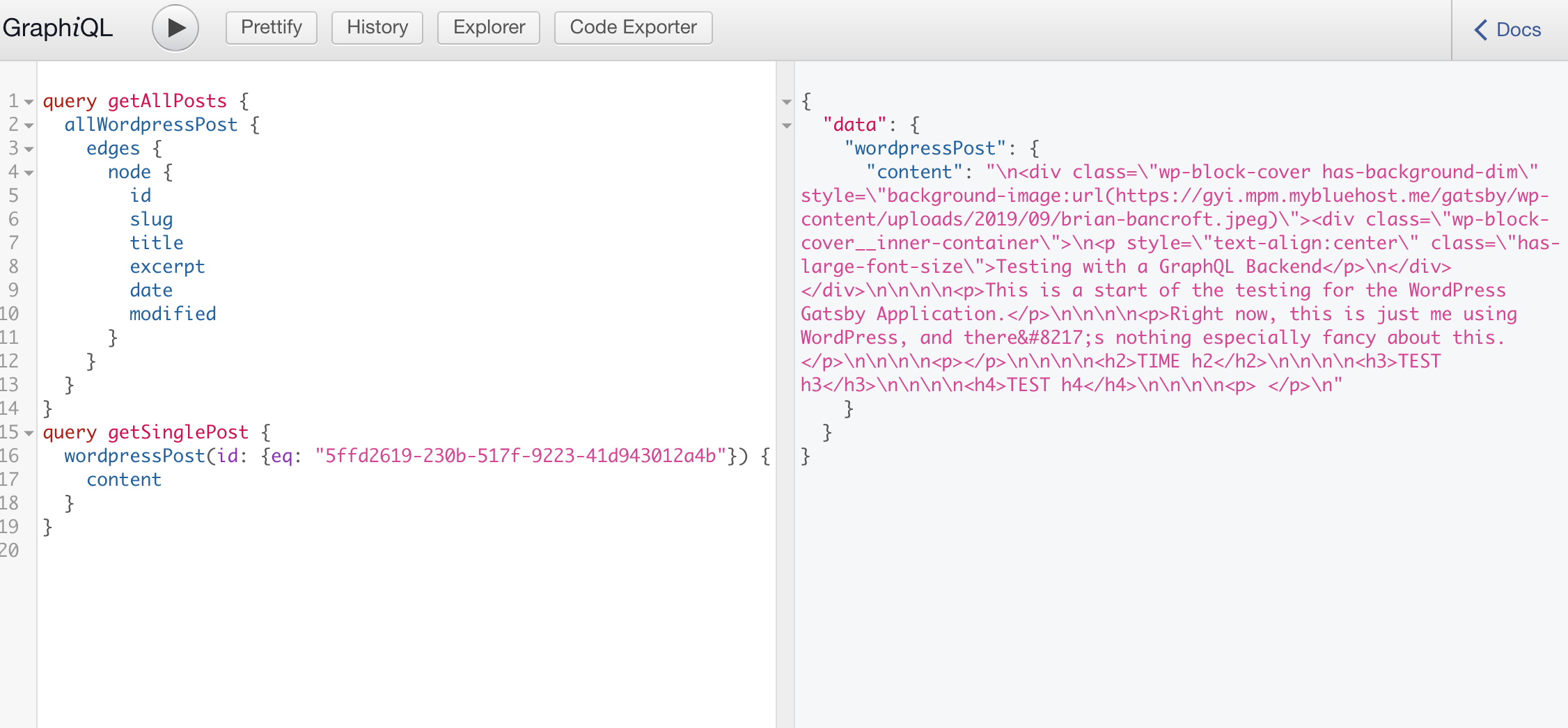Click the "wordpressPost" key in results

[925, 148]
